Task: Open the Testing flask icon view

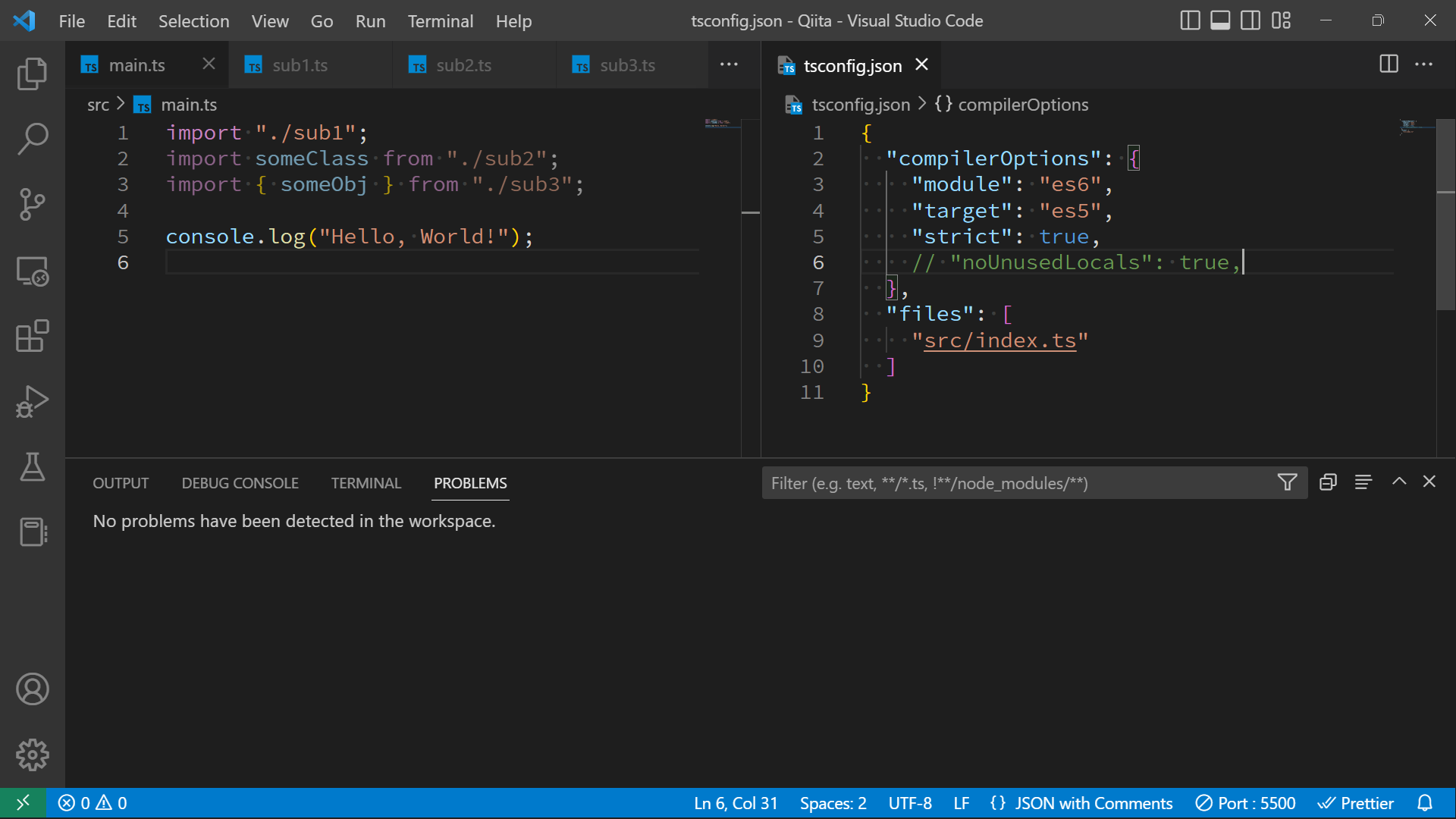Action: tap(32, 466)
